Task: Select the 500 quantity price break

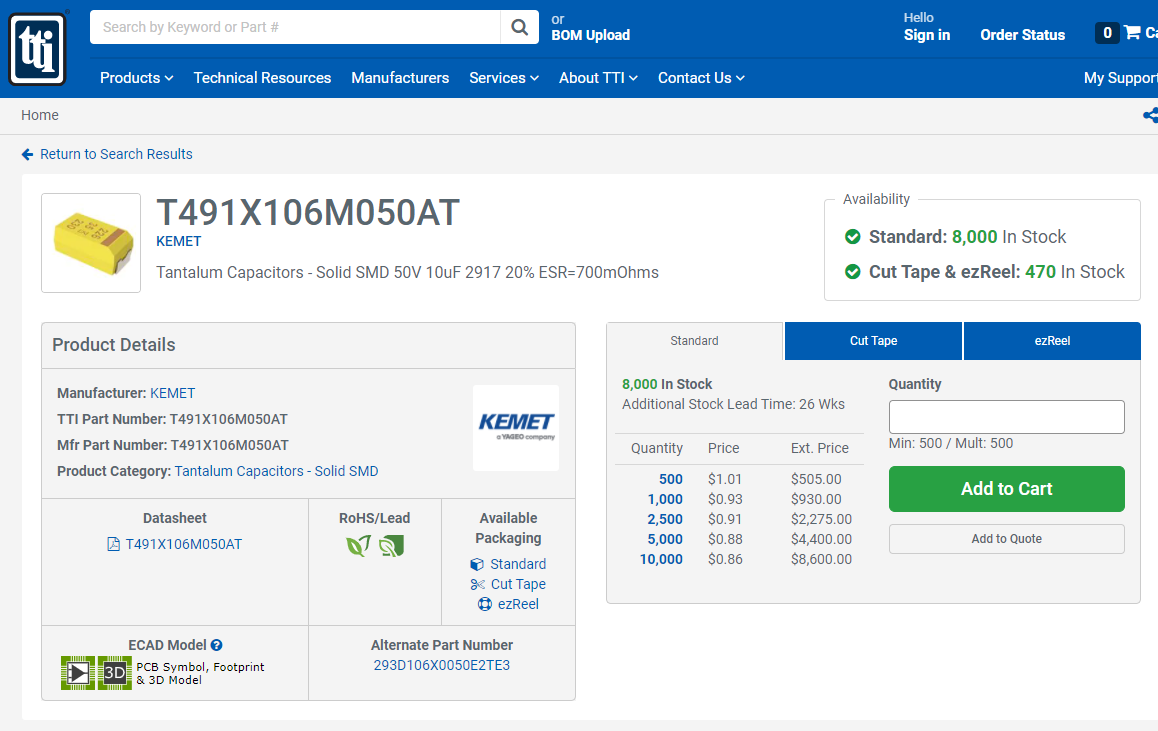Action: tap(671, 479)
